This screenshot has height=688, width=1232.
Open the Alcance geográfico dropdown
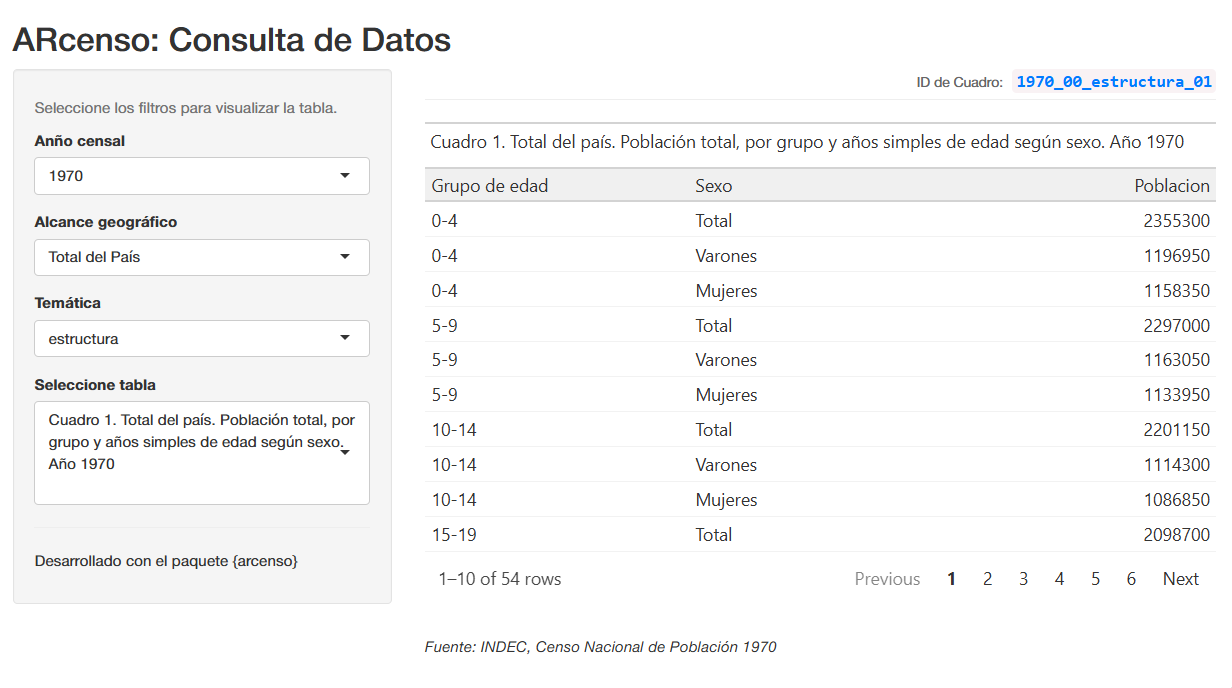(x=200, y=257)
